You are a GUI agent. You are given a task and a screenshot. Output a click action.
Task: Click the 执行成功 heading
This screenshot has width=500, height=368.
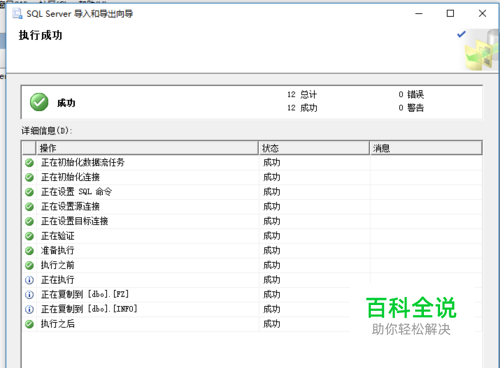click(40, 35)
